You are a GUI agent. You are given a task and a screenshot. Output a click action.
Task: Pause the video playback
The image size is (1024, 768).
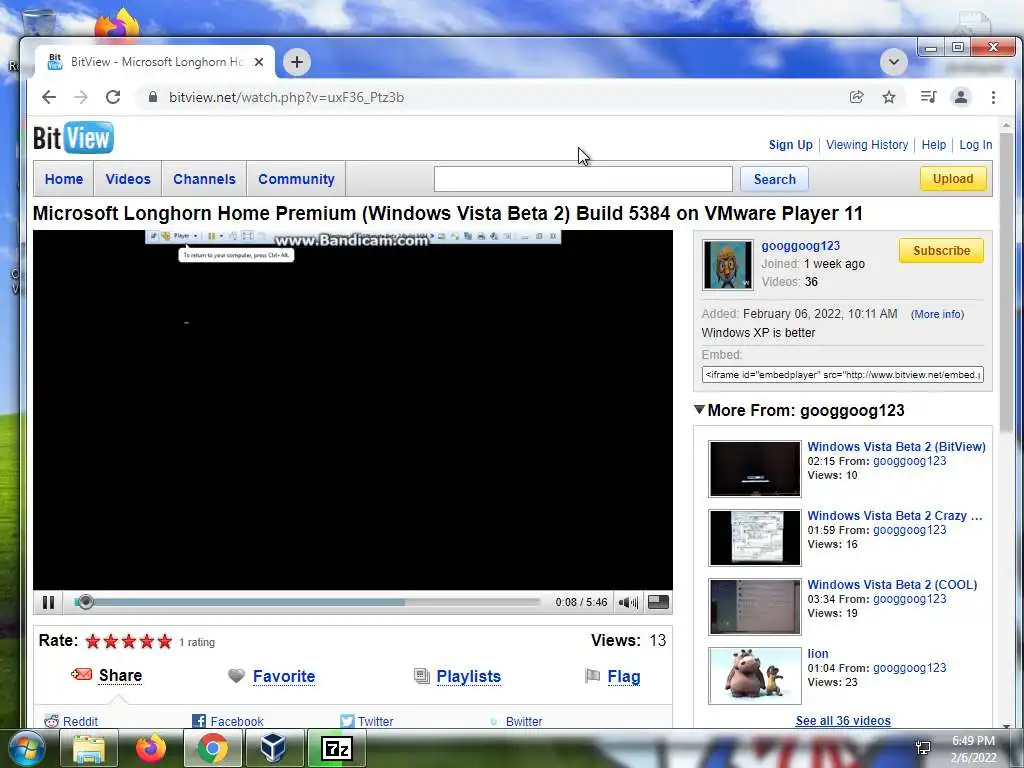click(48, 602)
